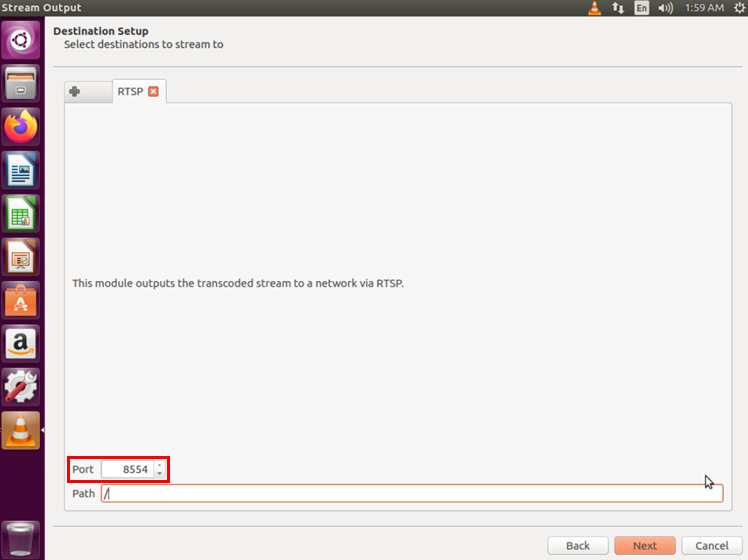Open sound volume indicator in top panel
Viewport: 748px width, 560px height.
point(665,8)
